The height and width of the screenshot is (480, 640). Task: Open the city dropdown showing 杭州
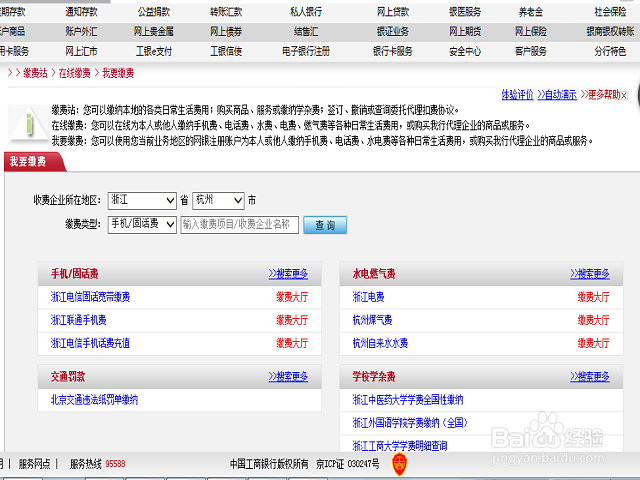218,200
